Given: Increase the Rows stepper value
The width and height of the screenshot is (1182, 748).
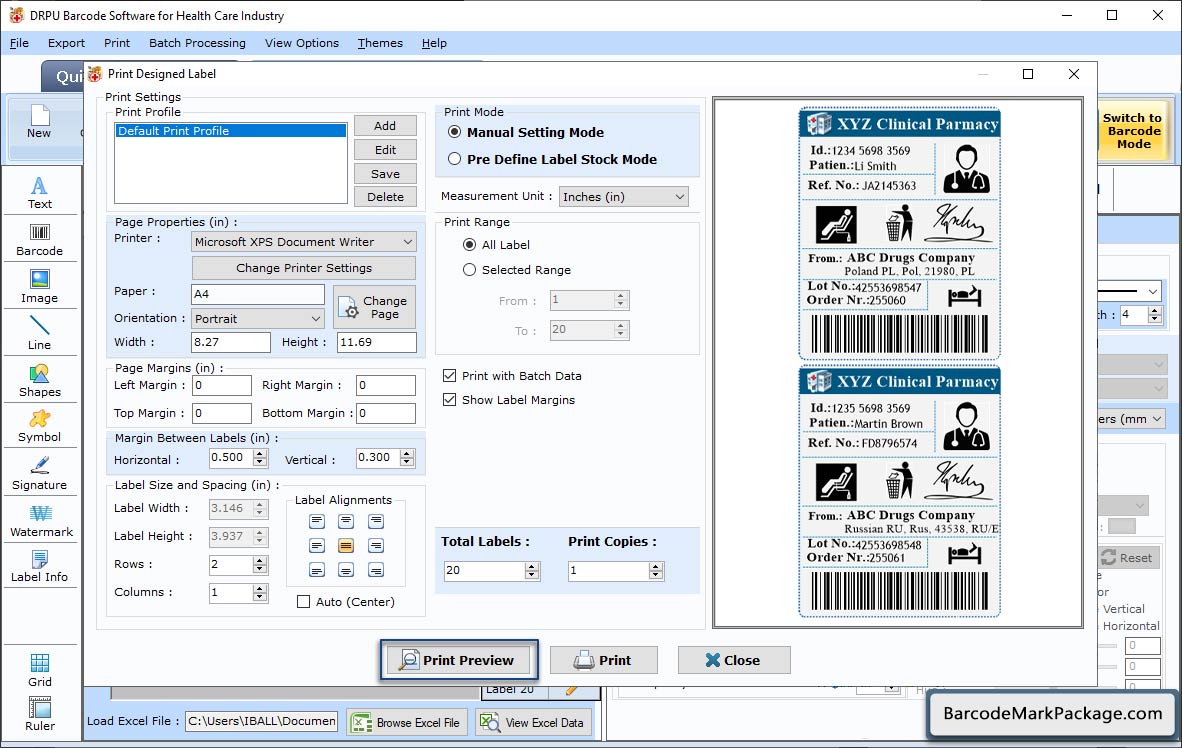Looking at the screenshot, I should click(260, 560).
